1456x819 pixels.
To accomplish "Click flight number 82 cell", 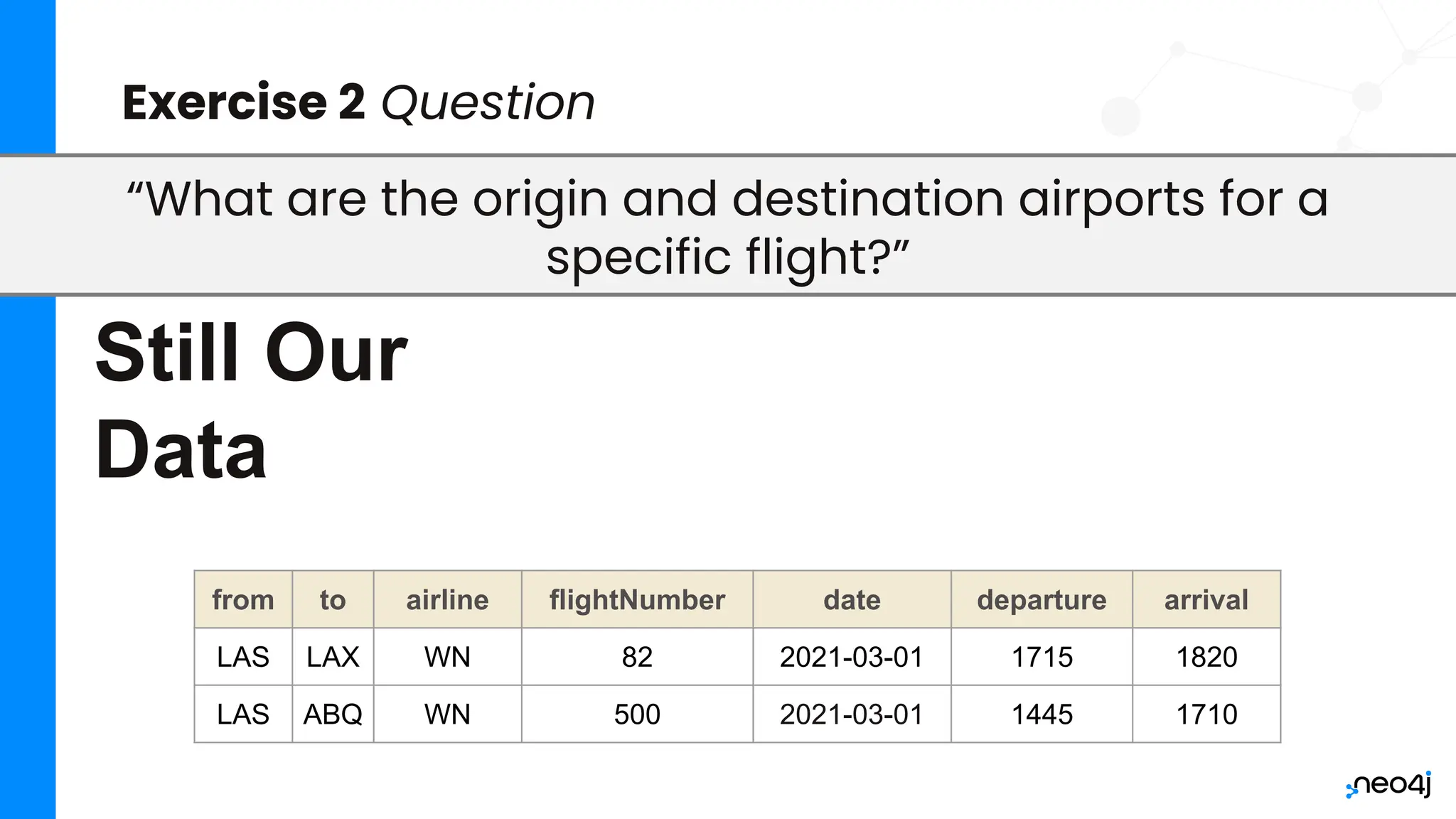I will (x=637, y=657).
